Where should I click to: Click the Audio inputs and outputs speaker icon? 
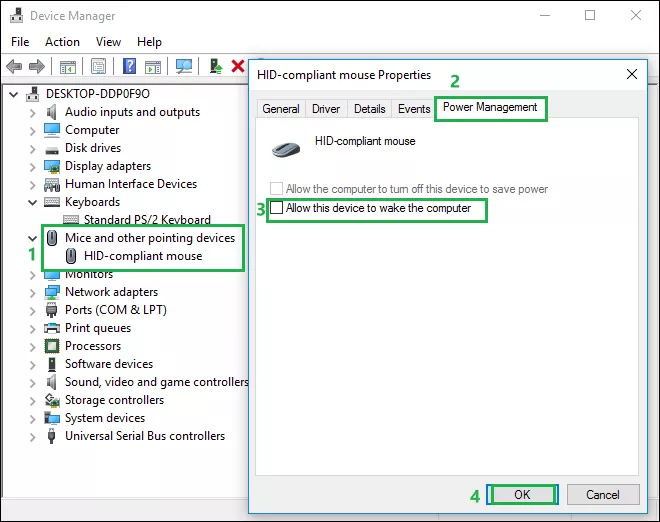click(51, 112)
